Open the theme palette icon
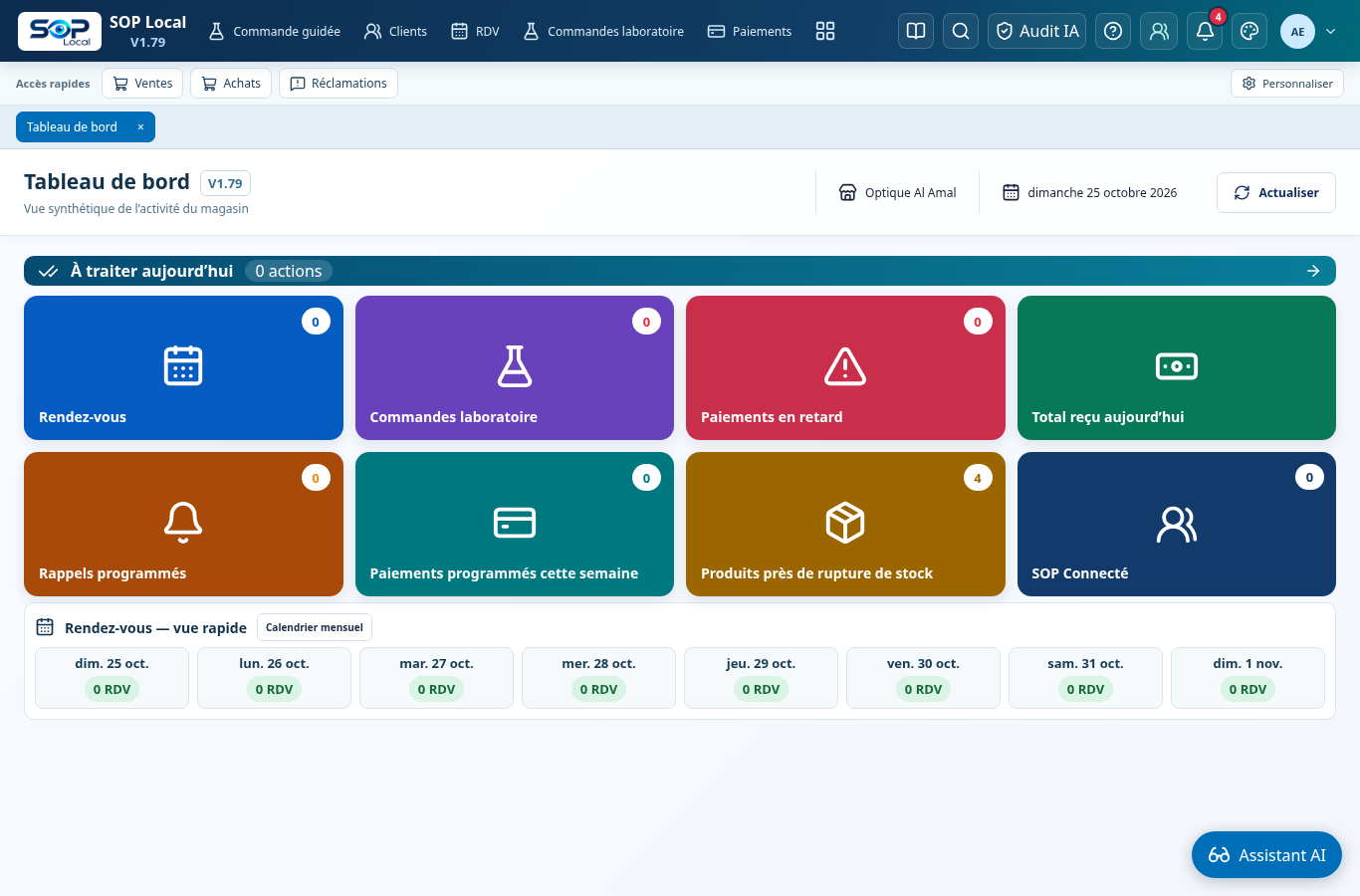 pyautogui.click(x=1249, y=31)
